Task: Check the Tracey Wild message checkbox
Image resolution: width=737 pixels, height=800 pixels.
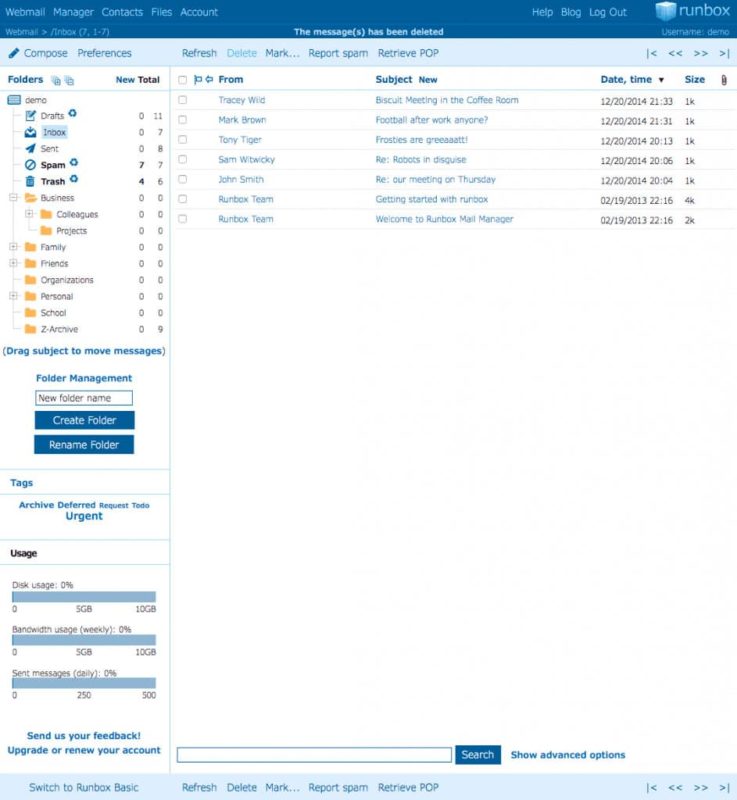Action: coord(183,100)
